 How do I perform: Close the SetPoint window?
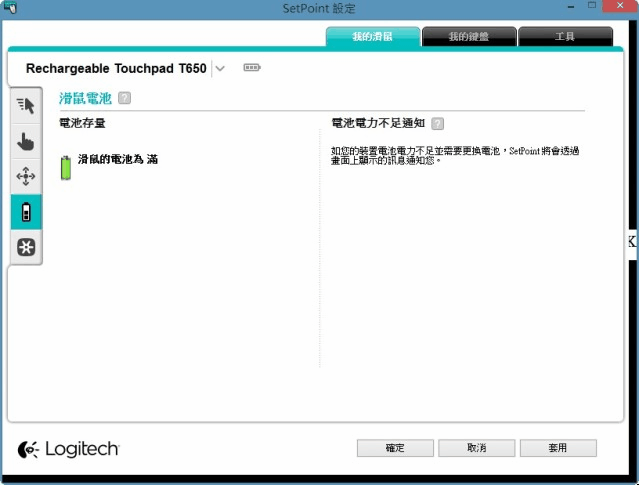pyautogui.click(x=620, y=6)
